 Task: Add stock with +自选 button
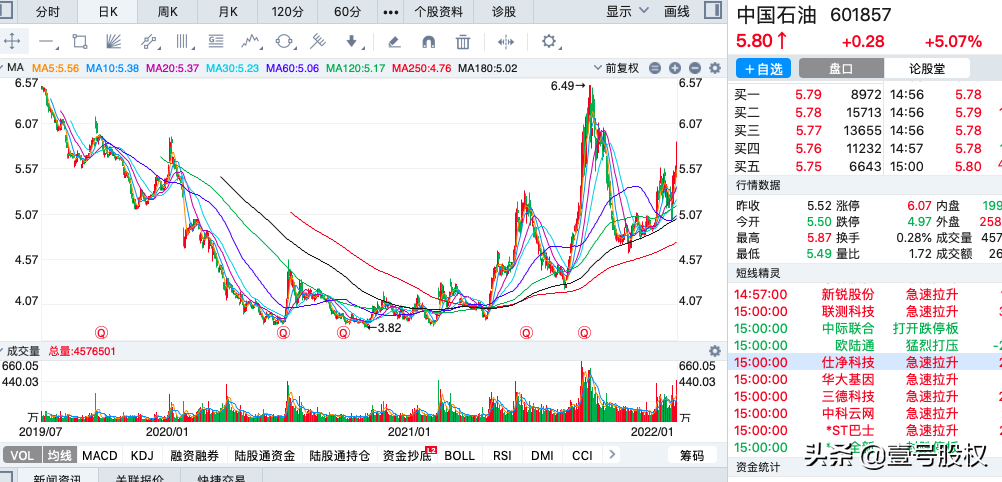[763, 69]
